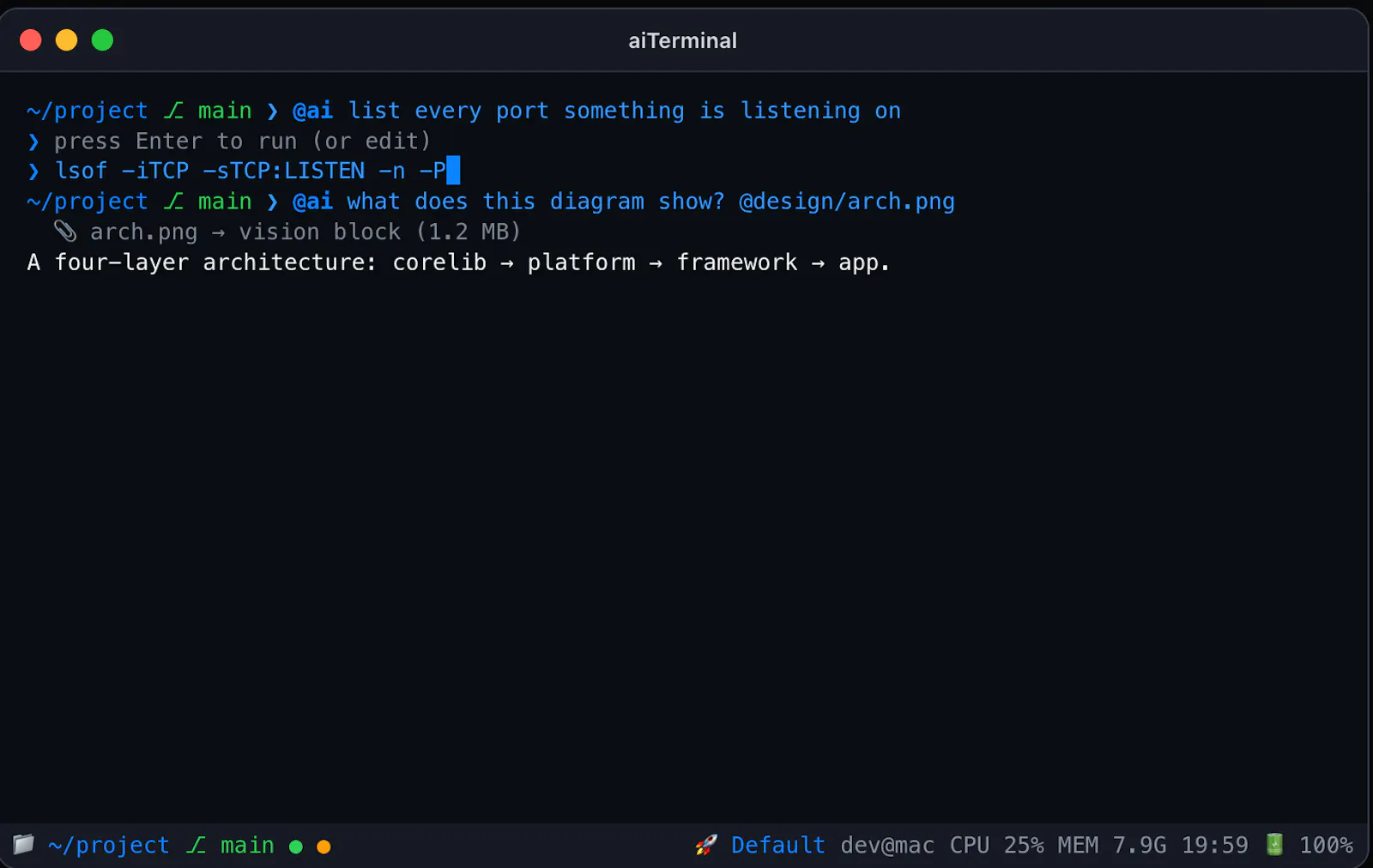Screen dimensions: 1373x868
Task: Click the ~/project path in the first prompt
Action: point(88,111)
